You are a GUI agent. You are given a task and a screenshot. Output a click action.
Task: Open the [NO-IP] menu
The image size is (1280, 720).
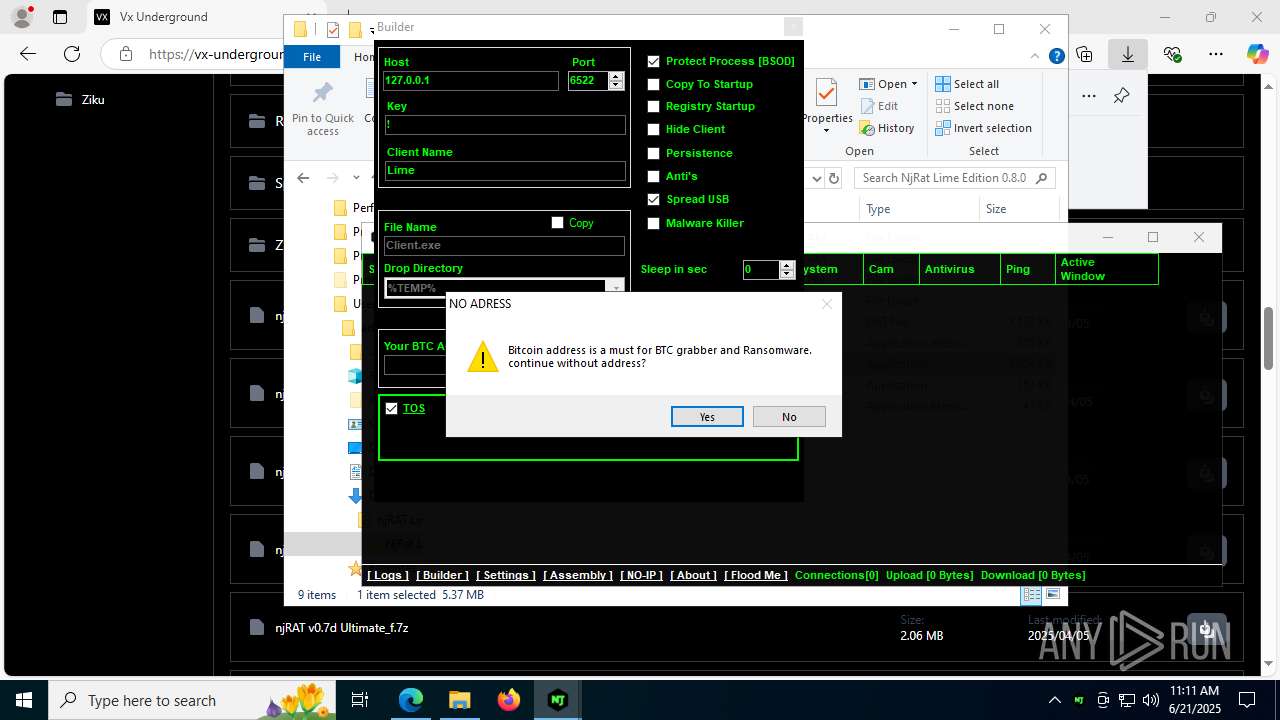tap(640, 575)
